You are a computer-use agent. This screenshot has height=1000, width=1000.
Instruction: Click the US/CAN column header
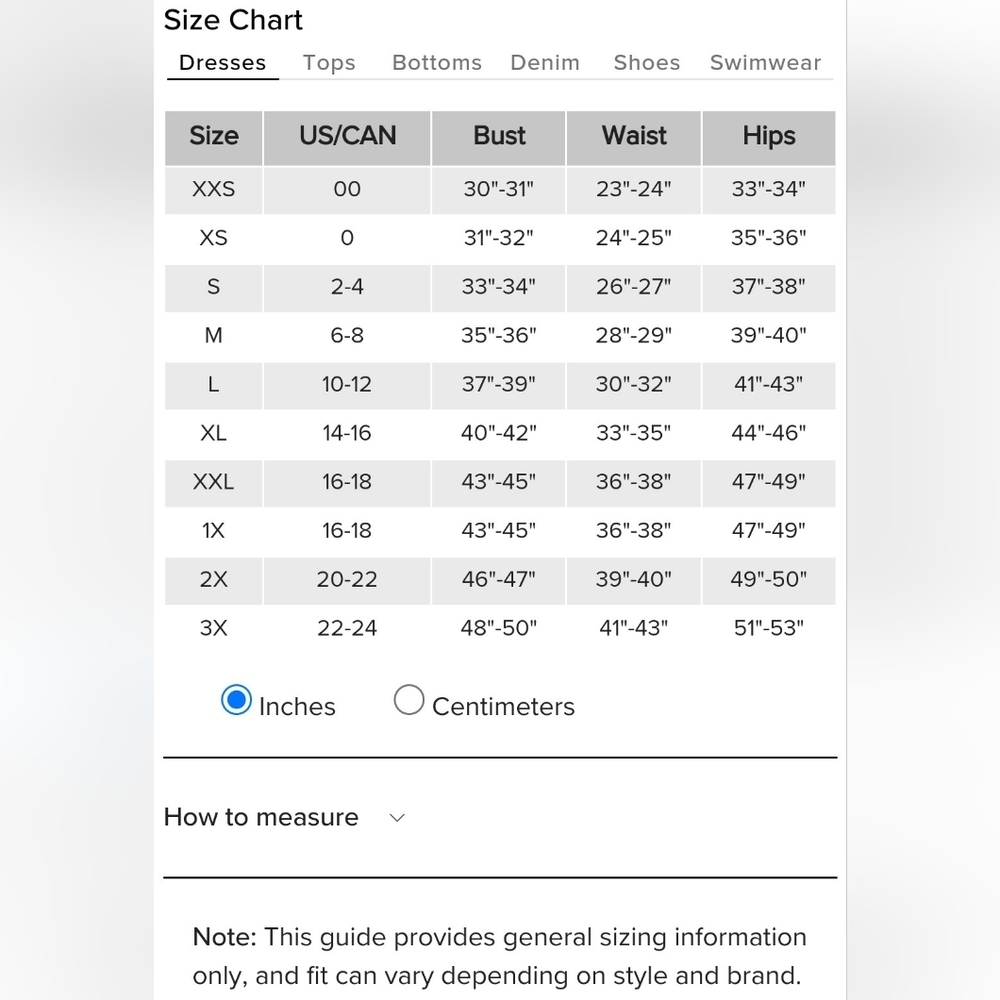coord(348,138)
